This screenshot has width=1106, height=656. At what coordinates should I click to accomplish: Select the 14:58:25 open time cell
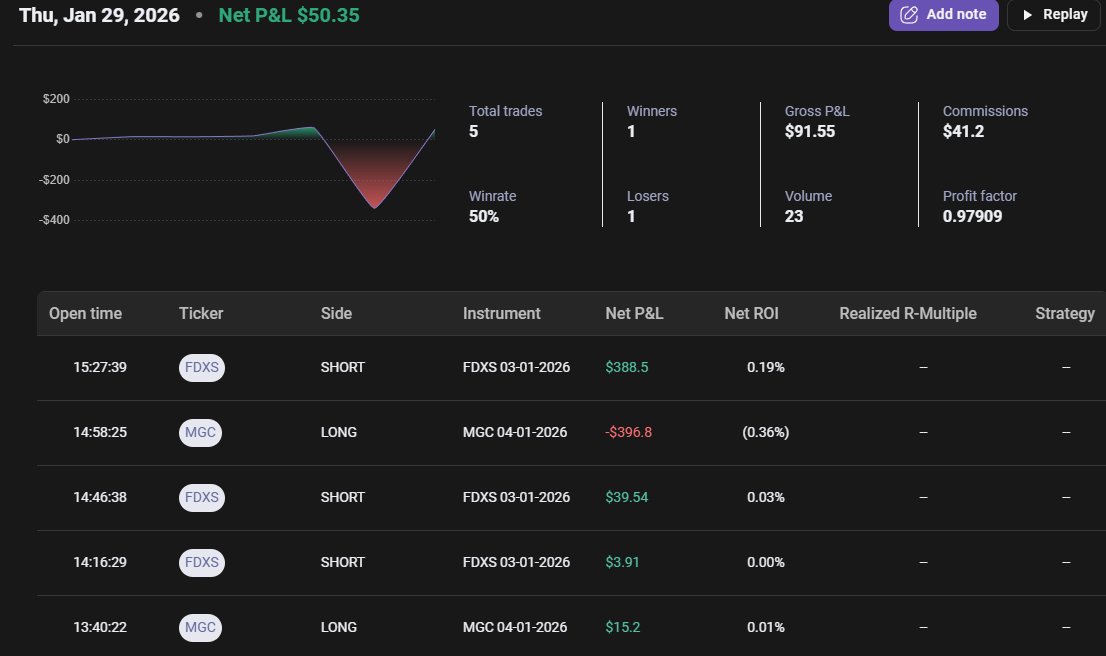100,432
